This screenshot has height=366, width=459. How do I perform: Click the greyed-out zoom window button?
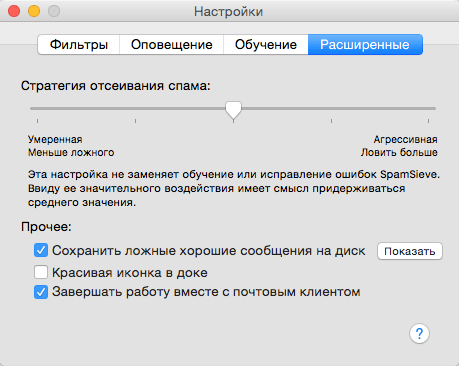point(54,11)
